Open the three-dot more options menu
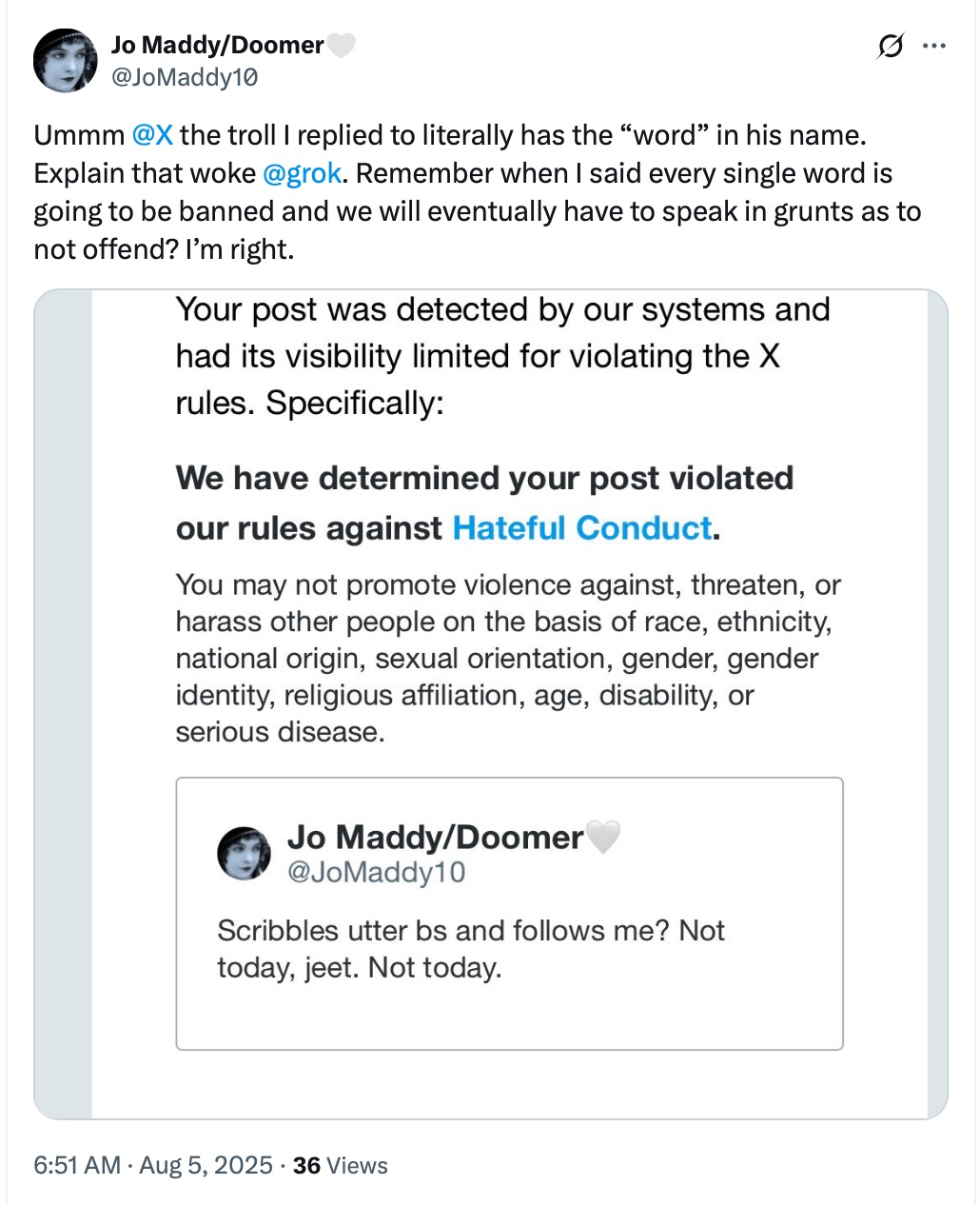Screen dimensions: 980x1205 click(935, 46)
